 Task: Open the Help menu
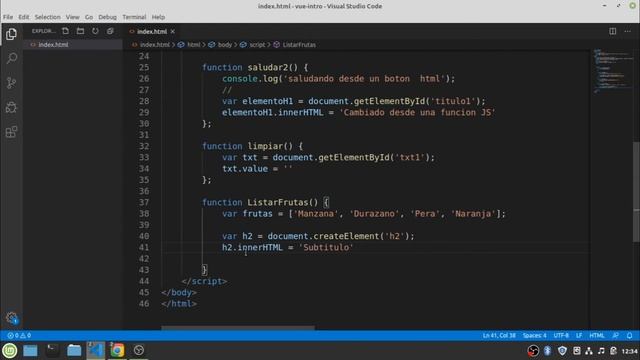[158, 17]
